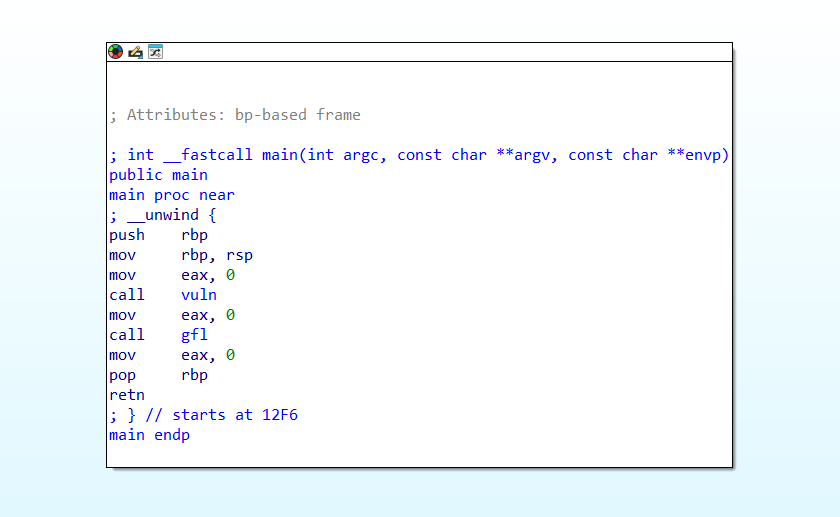Click the 'Attributes: bp-based frame' comment

235,115
